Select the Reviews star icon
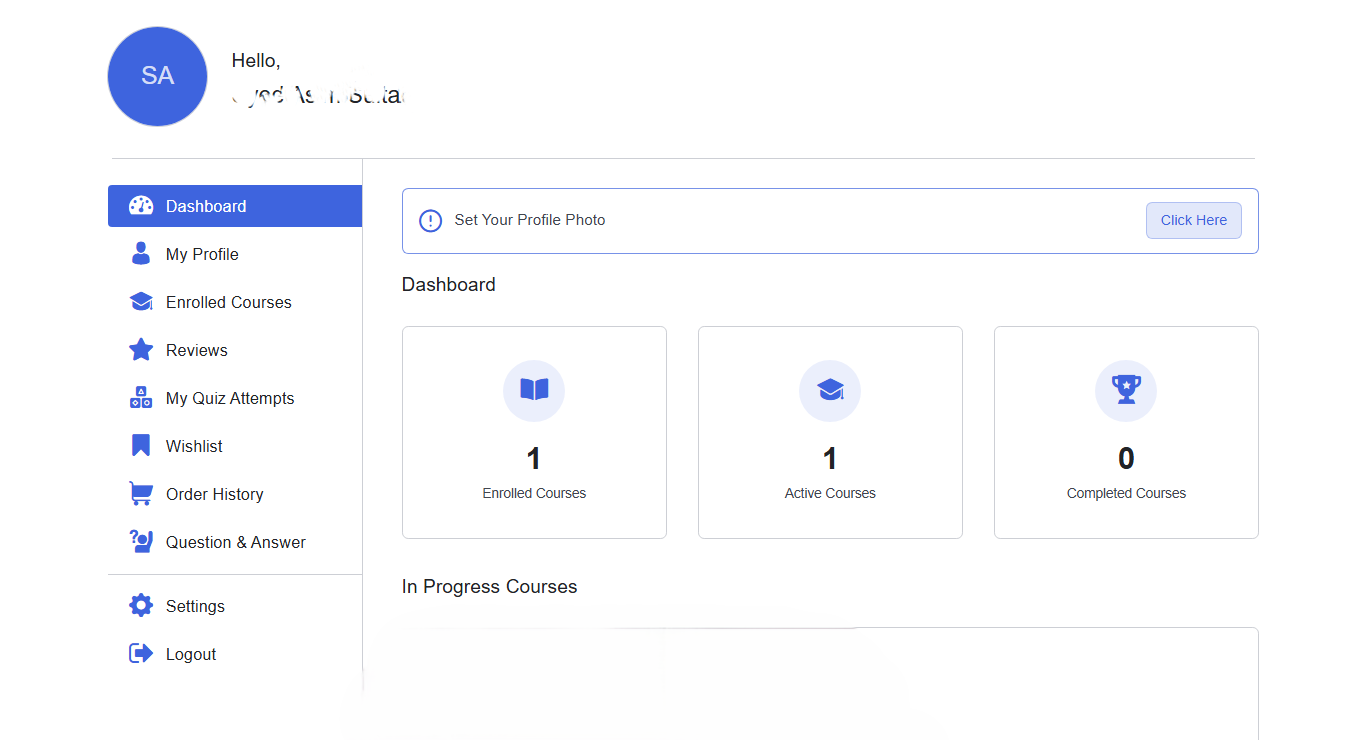 pyautogui.click(x=139, y=349)
